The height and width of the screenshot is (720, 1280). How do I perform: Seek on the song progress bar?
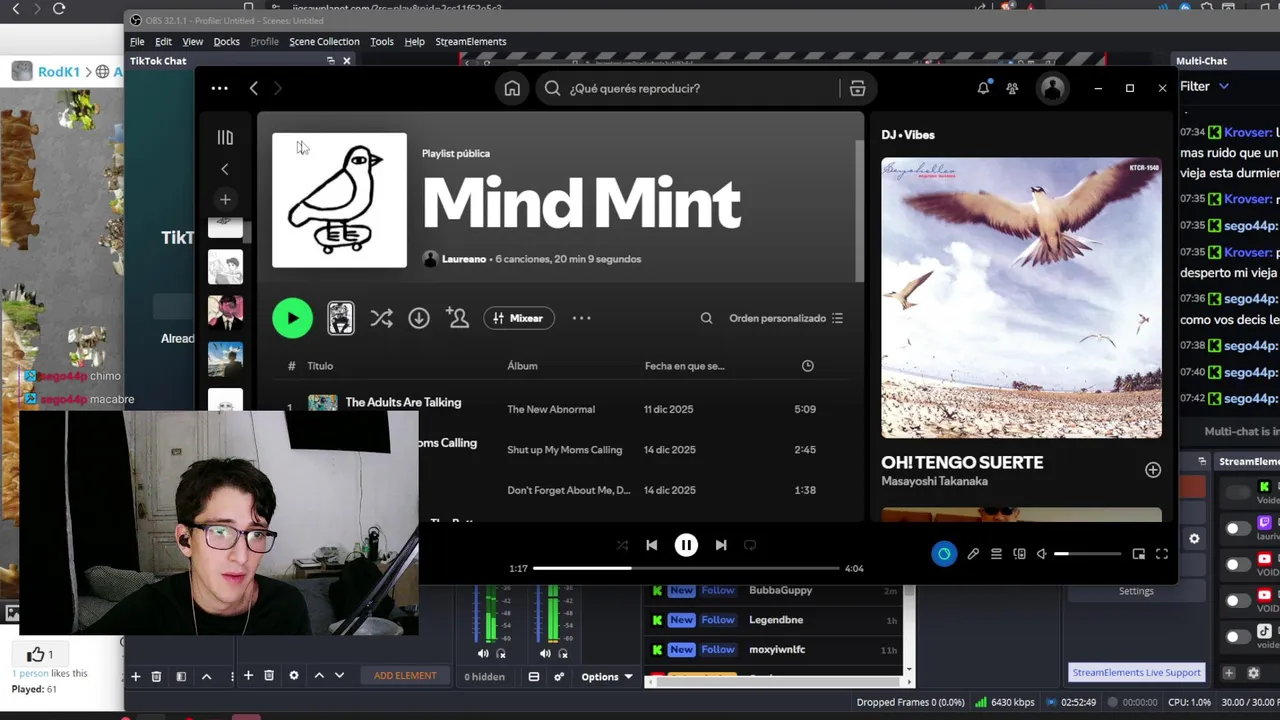(x=686, y=568)
